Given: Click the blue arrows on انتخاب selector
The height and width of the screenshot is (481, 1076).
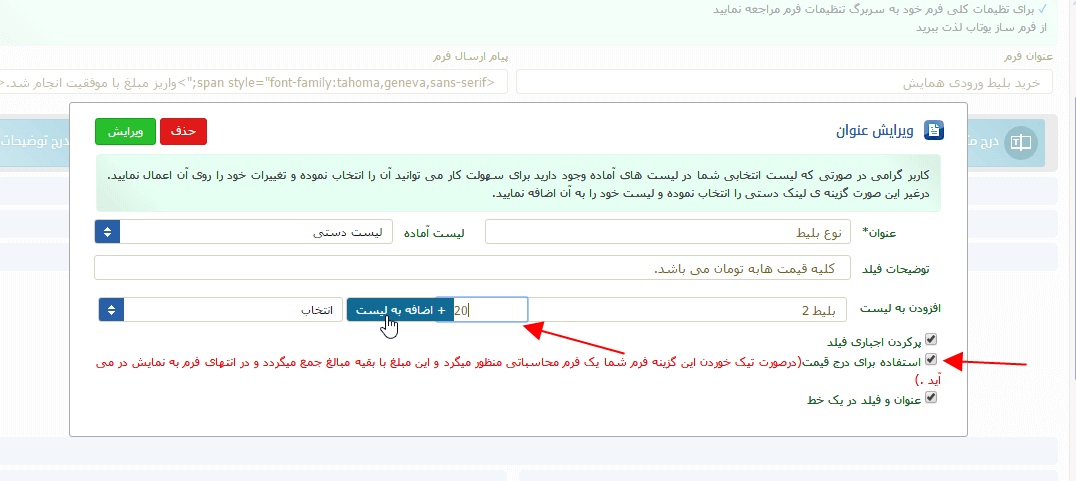Looking at the screenshot, I should (x=111, y=310).
